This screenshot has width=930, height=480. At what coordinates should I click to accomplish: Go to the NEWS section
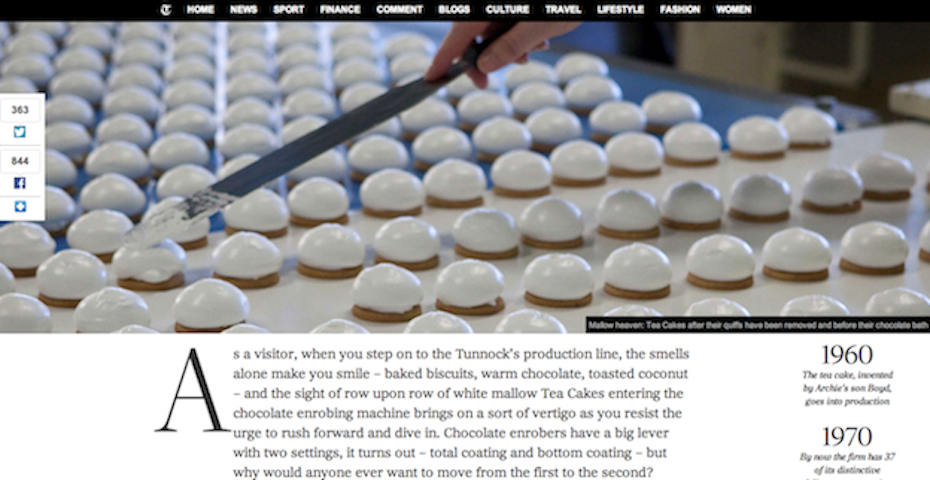244,9
